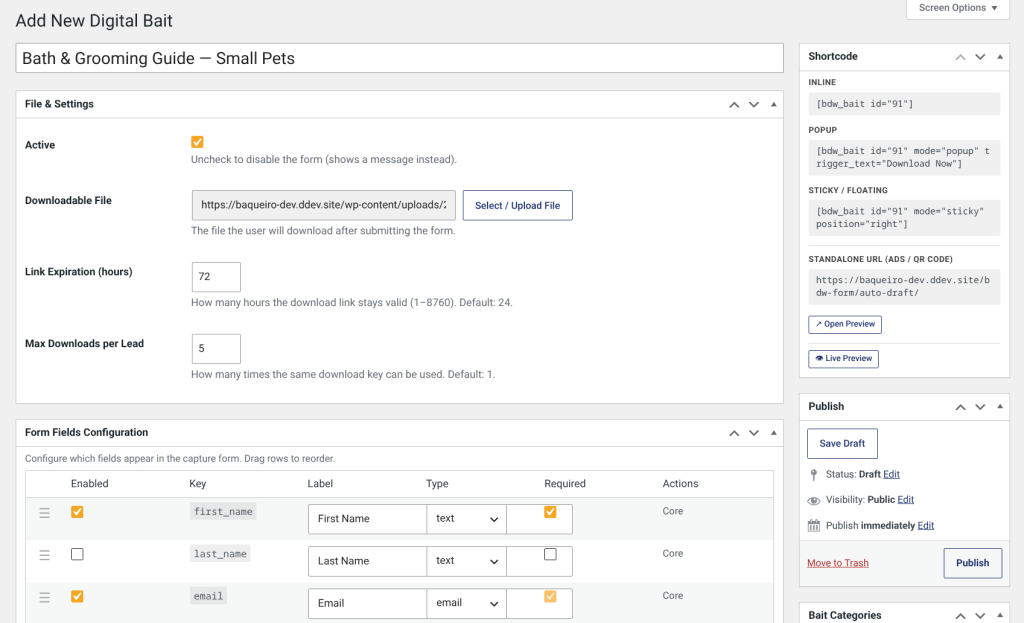Image resolution: width=1024 pixels, height=623 pixels.
Task: Click the Publish button
Action: pyautogui.click(x=973, y=564)
